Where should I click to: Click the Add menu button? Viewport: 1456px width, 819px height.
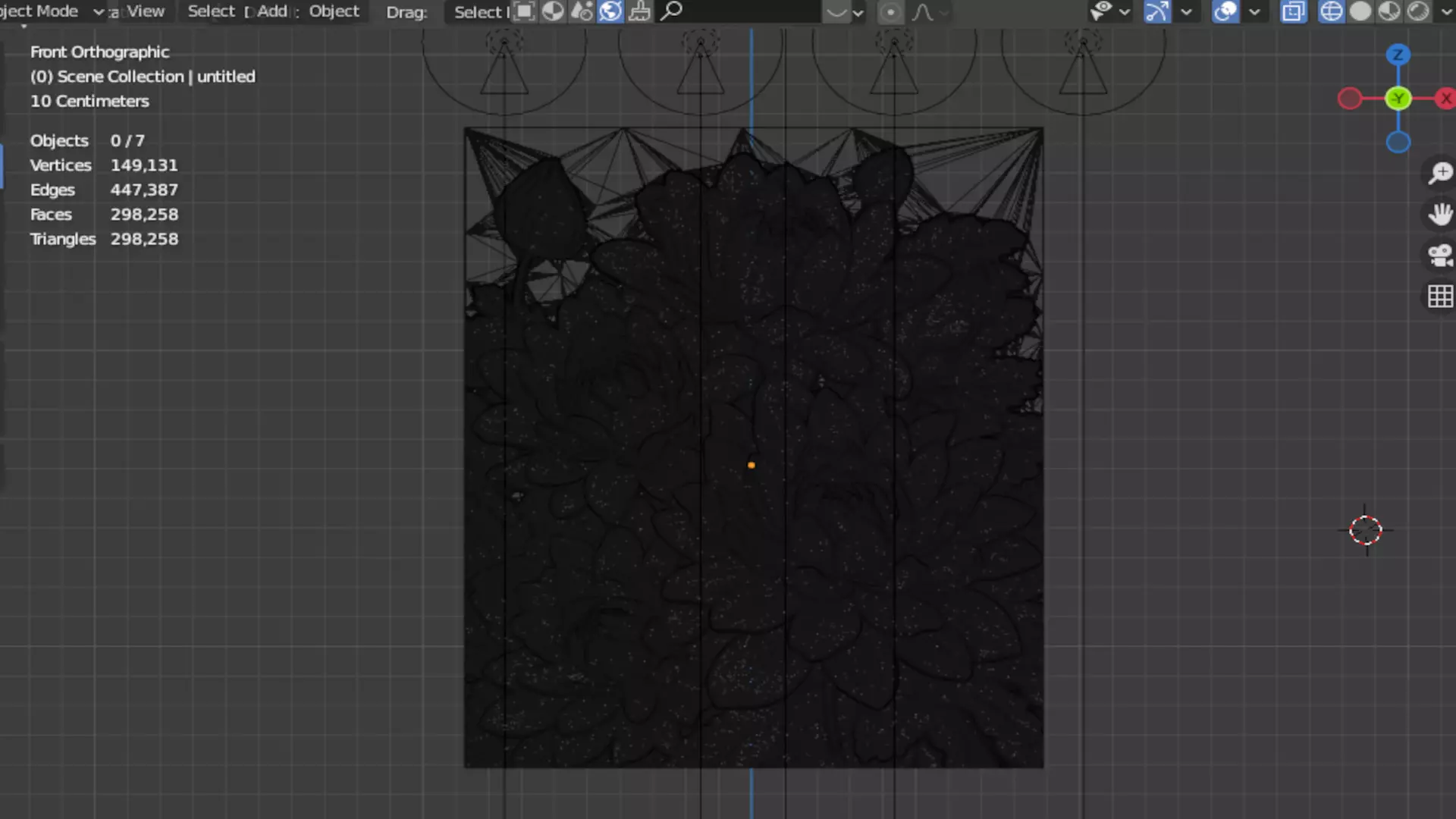(x=272, y=11)
